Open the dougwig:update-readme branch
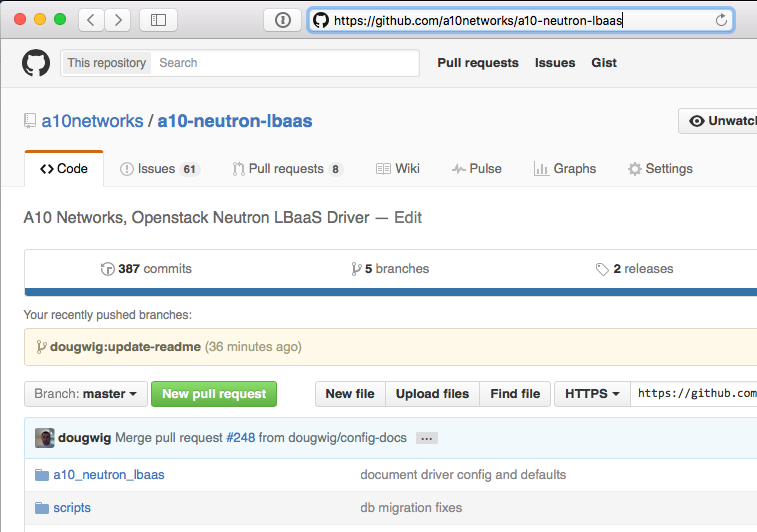This screenshot has width=757, height=532. click(125, 347)
